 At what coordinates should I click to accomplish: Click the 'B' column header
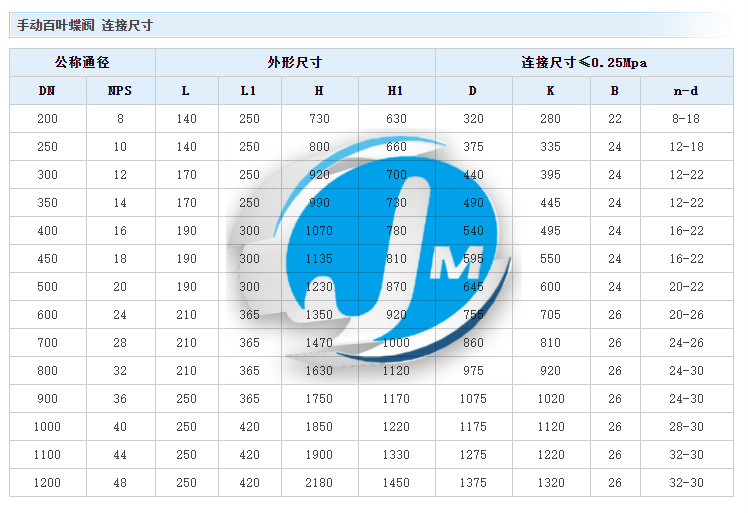615,91
